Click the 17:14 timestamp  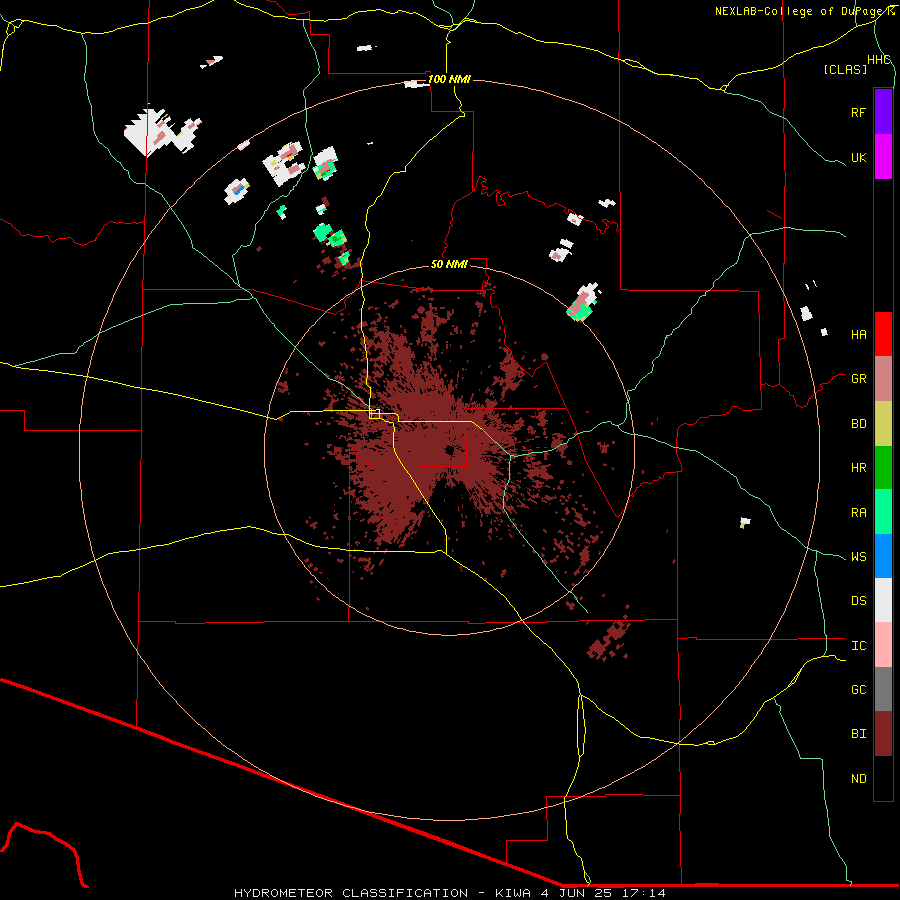644,893
